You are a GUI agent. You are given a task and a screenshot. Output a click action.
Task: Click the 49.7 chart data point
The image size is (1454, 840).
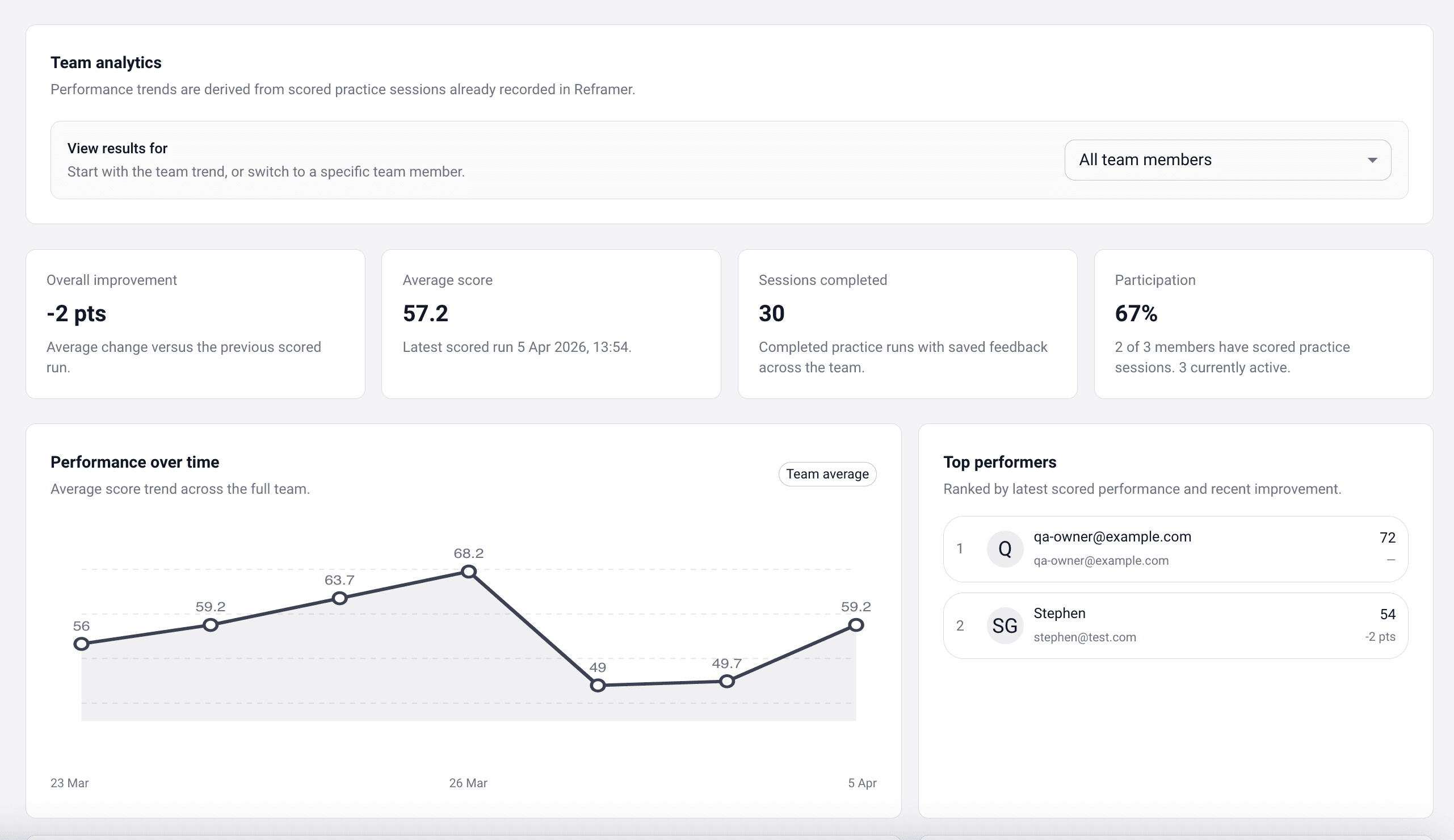[x=726, y=682]
